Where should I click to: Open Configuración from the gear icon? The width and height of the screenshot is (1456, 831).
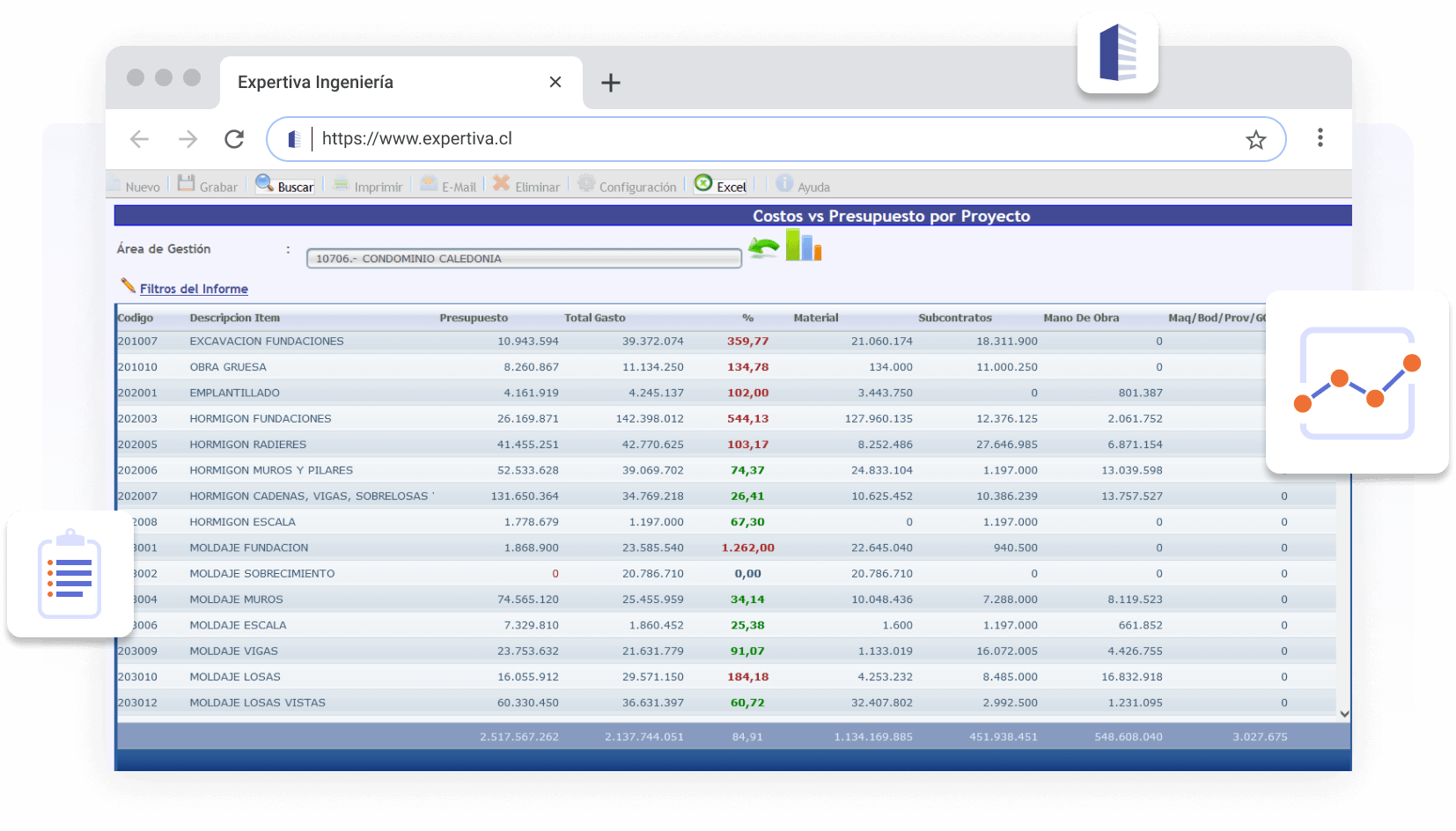click(586, 183)
